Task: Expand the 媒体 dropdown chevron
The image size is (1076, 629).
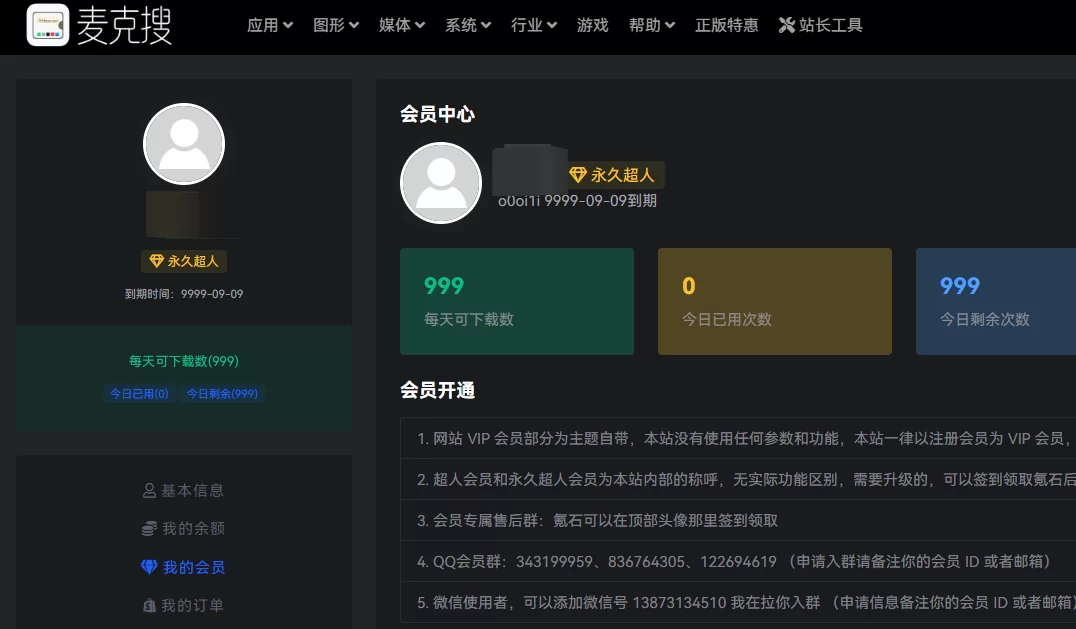Action: [420, 25]
